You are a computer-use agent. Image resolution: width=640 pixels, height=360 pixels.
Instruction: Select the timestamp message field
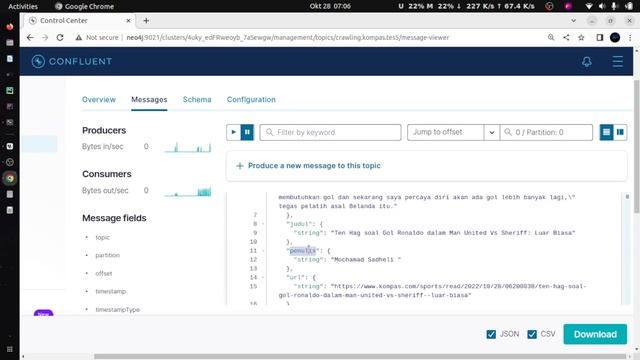(111, 291)
